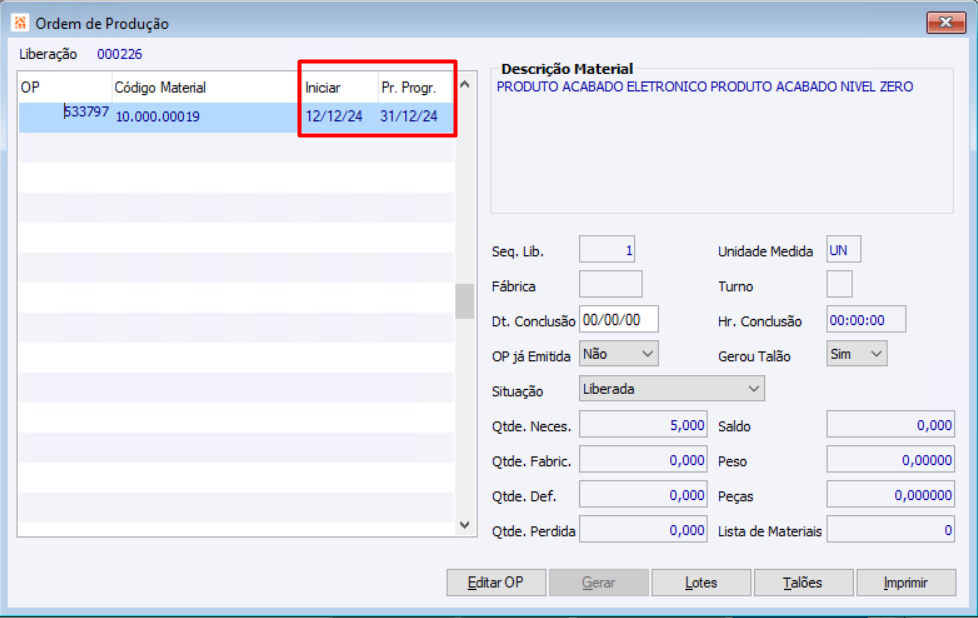Click the Turno input field

pos(840,284)
